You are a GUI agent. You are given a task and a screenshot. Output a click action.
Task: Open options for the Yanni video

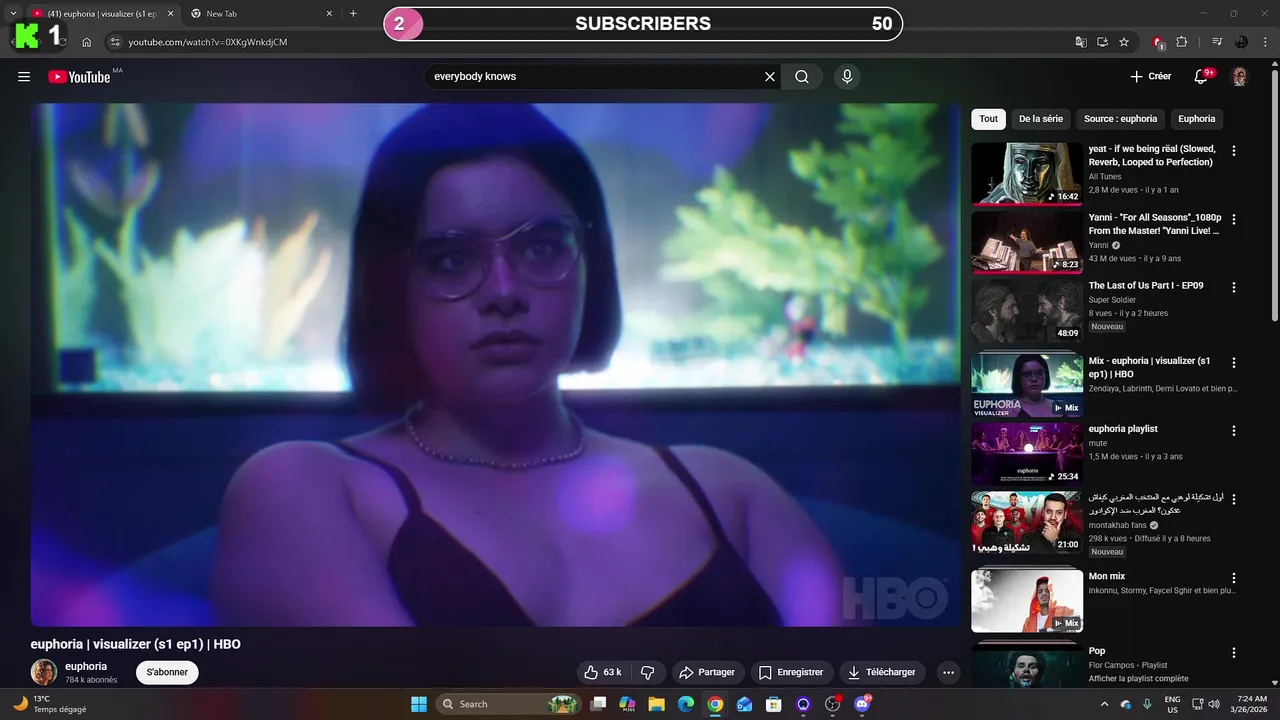tap(1234, 219)
